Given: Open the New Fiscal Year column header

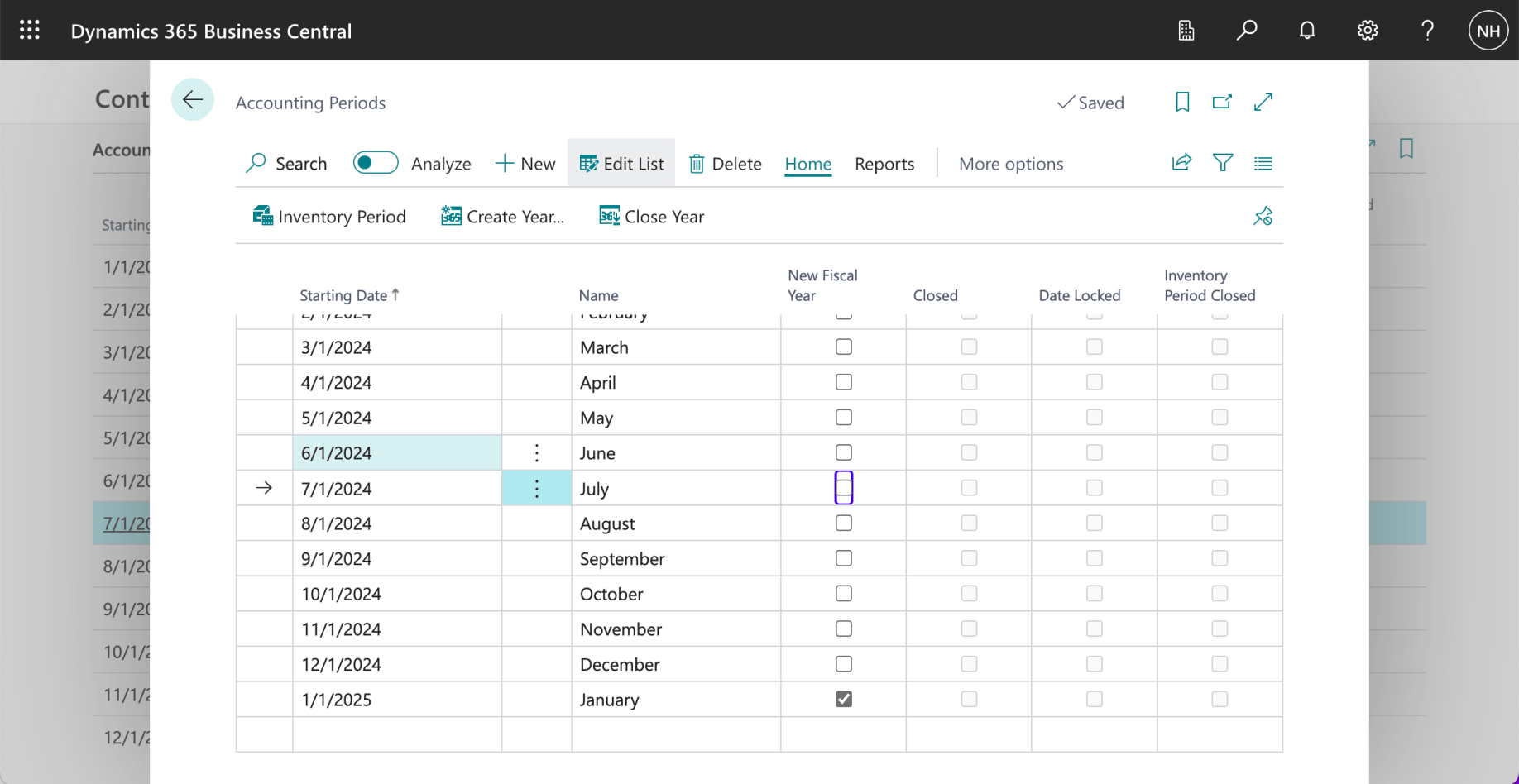Looking at the screenshot, I should [x=822, y=285].
